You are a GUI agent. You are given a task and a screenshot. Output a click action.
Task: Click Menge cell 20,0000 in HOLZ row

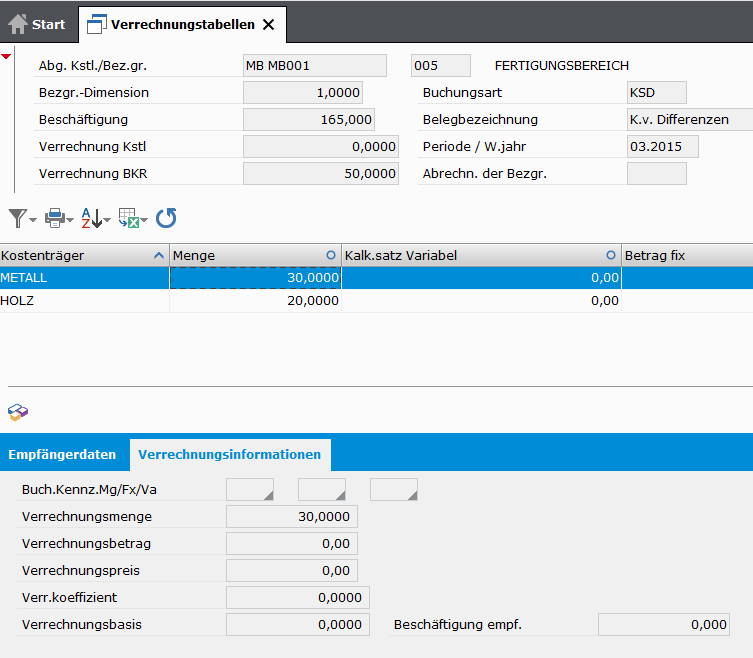255,301
